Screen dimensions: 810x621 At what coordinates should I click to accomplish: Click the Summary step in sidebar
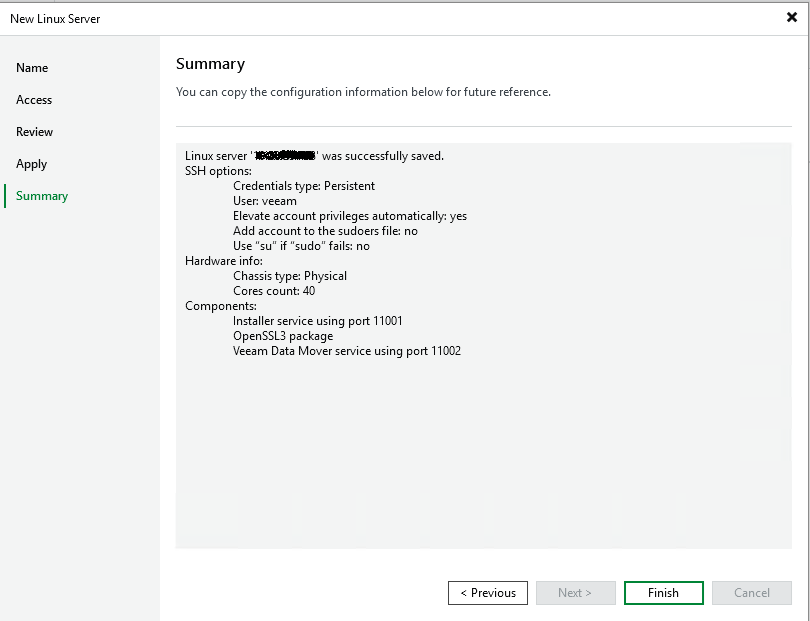(42, 196)
